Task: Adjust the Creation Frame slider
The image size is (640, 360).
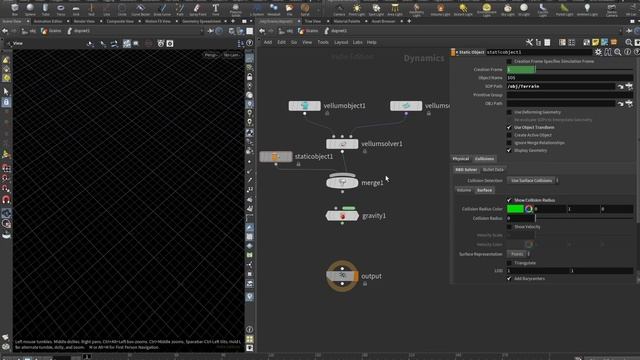Action: tap(584, 70)
